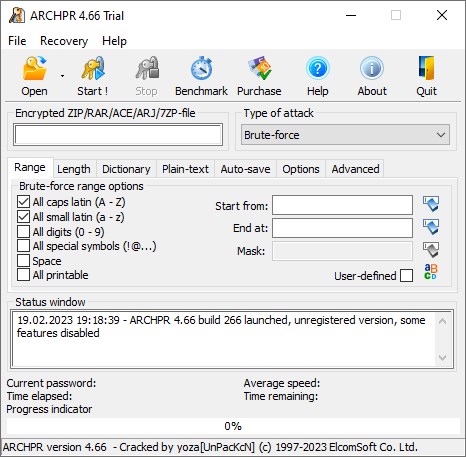The height and width of the screenshot is (457, 466).
Task: Click the icon next to End at field
Action: point(431,227)
